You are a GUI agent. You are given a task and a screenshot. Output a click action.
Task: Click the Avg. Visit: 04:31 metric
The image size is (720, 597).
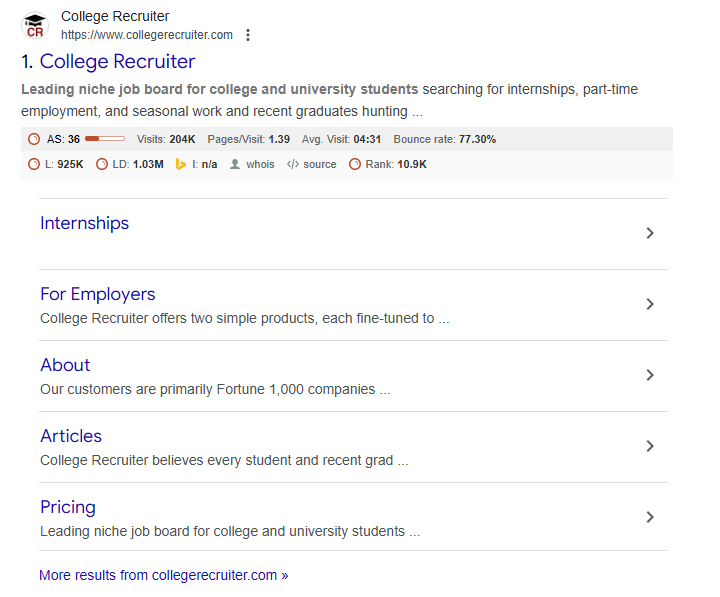341,139
